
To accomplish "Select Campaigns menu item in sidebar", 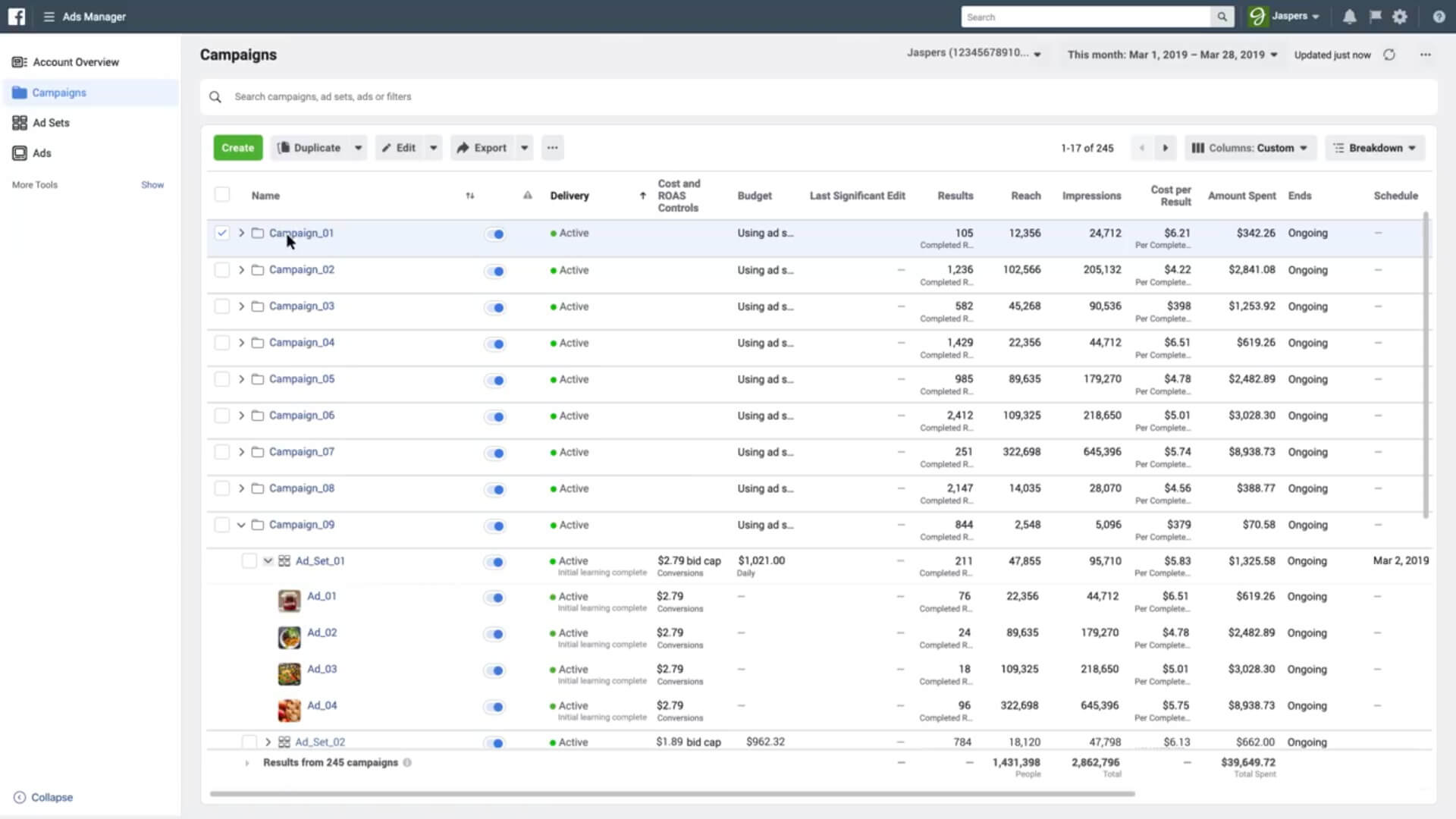I will coord(59,92).
